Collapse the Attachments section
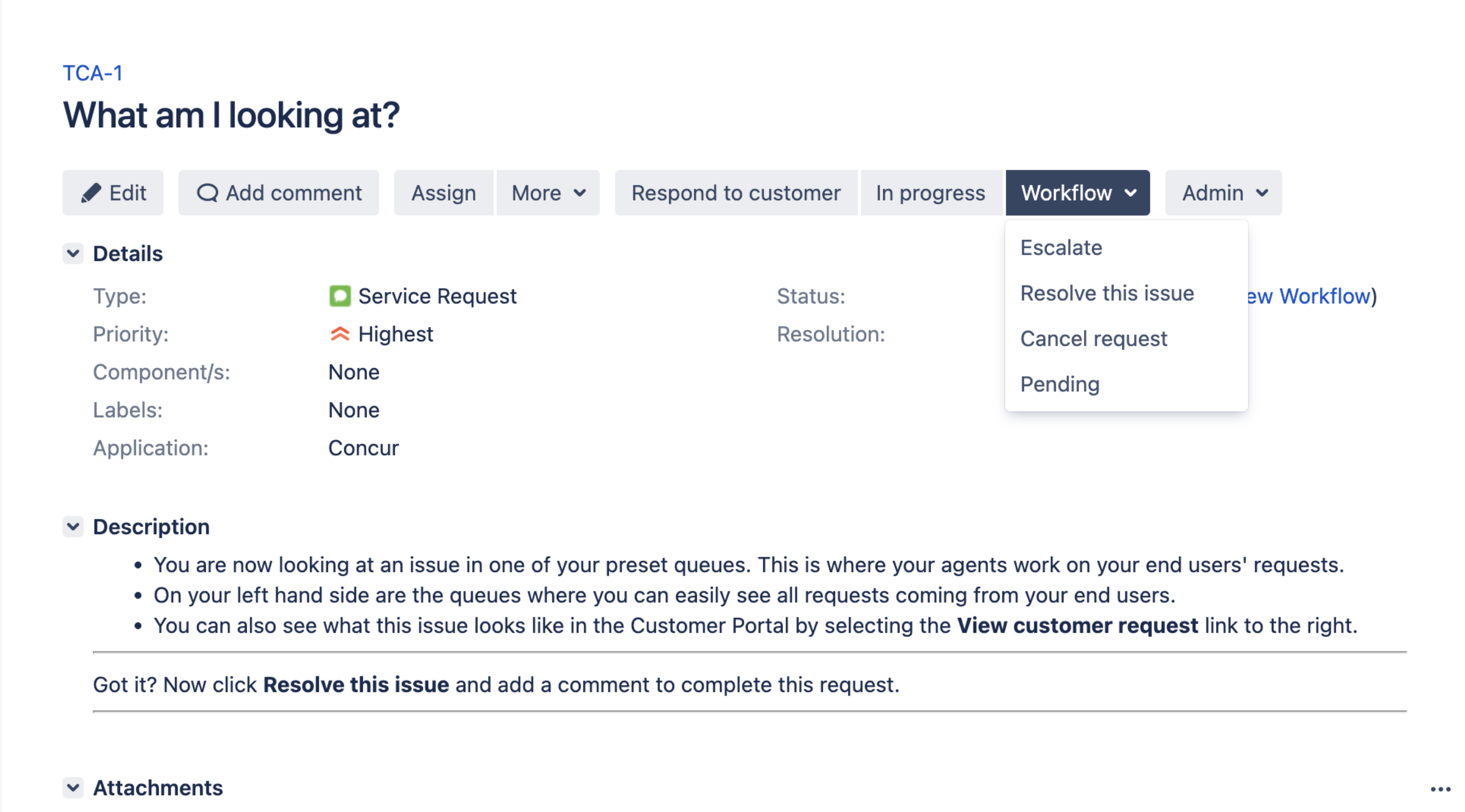Image resolution: width=1465 pixels, height=812 pixels. click(x=74, y=787)
